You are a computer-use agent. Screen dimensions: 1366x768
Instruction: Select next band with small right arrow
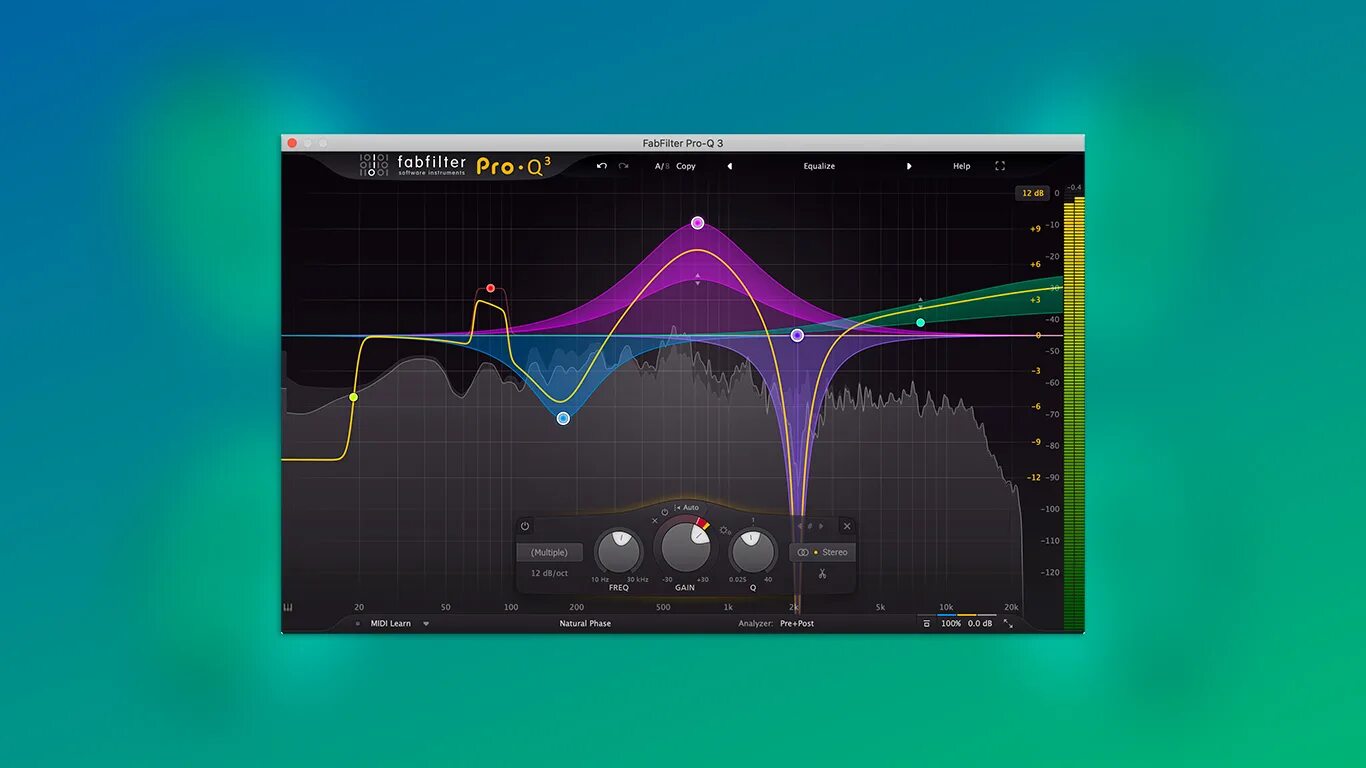tap(822, 526)
